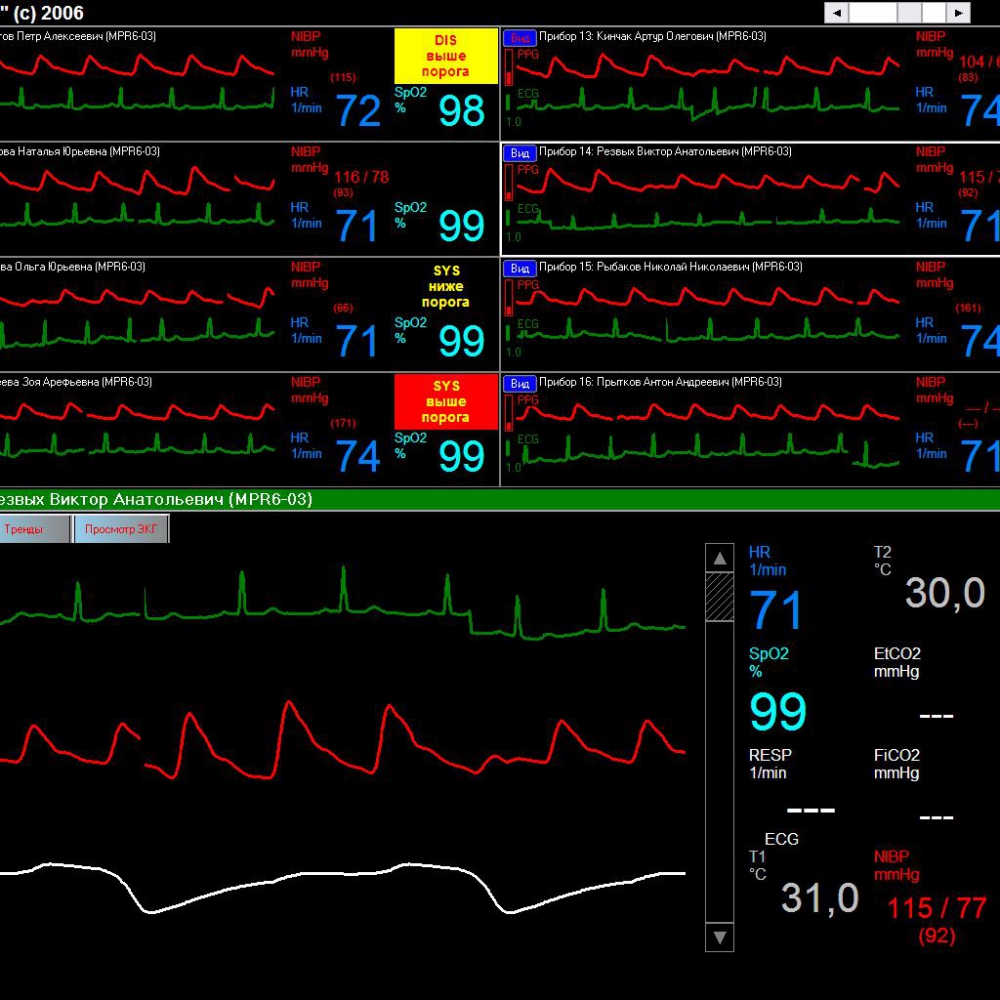Click the Вид button for Прибор 13

pyautogui.click(x=520, y=37)
